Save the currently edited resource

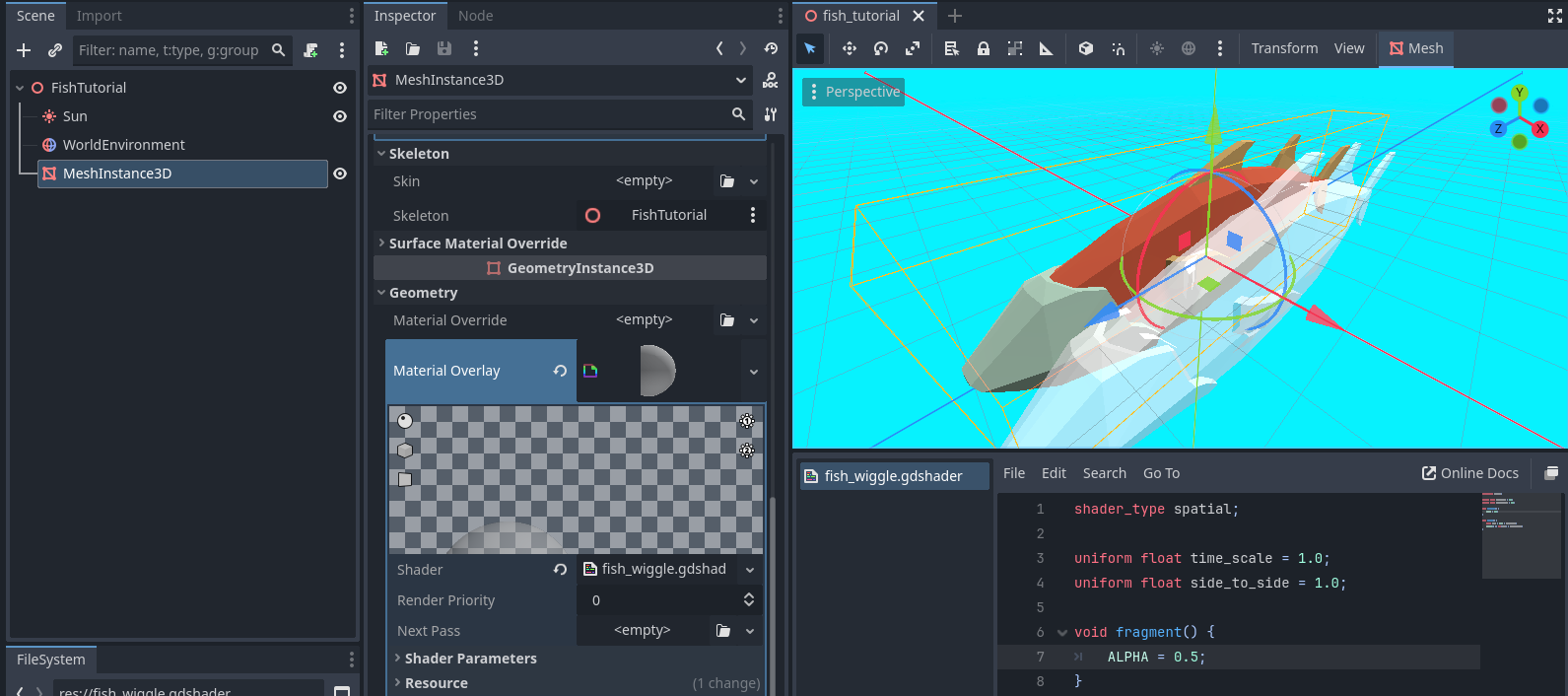tap(444, 48)
